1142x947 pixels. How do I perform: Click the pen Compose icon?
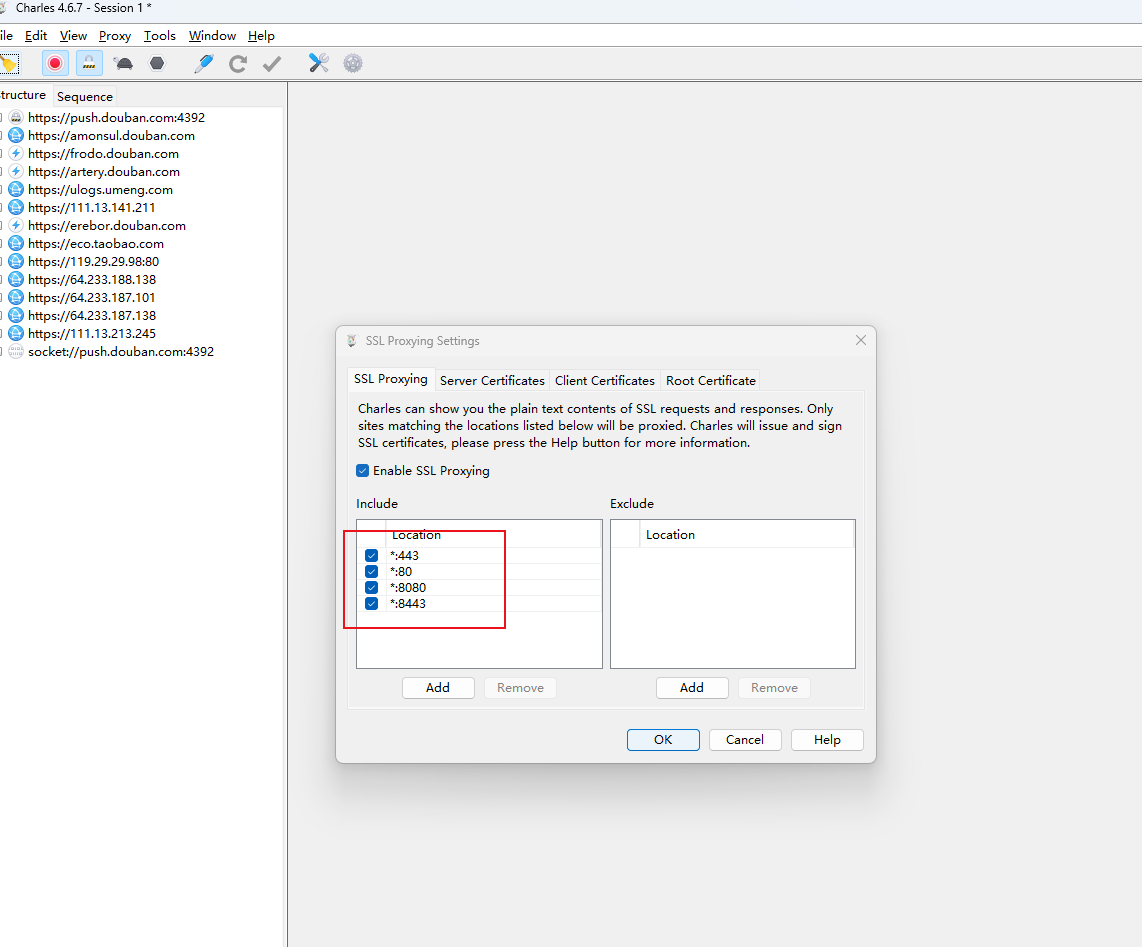tap(204, 63)
